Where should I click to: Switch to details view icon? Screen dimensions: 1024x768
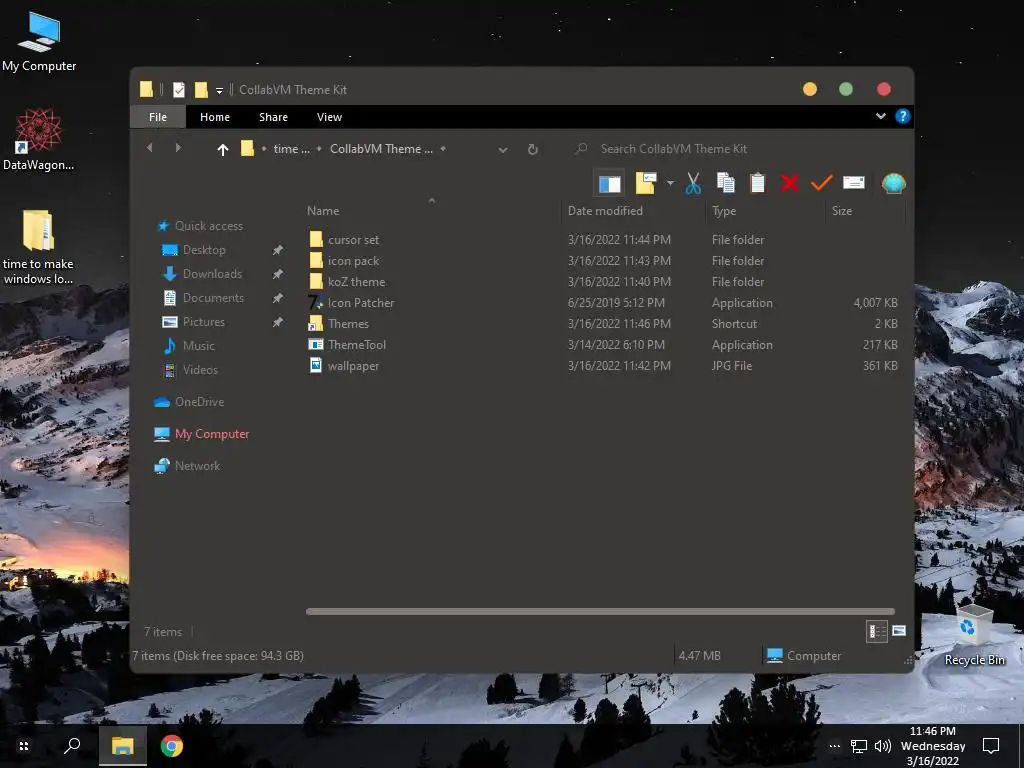[x=876, y=631]
